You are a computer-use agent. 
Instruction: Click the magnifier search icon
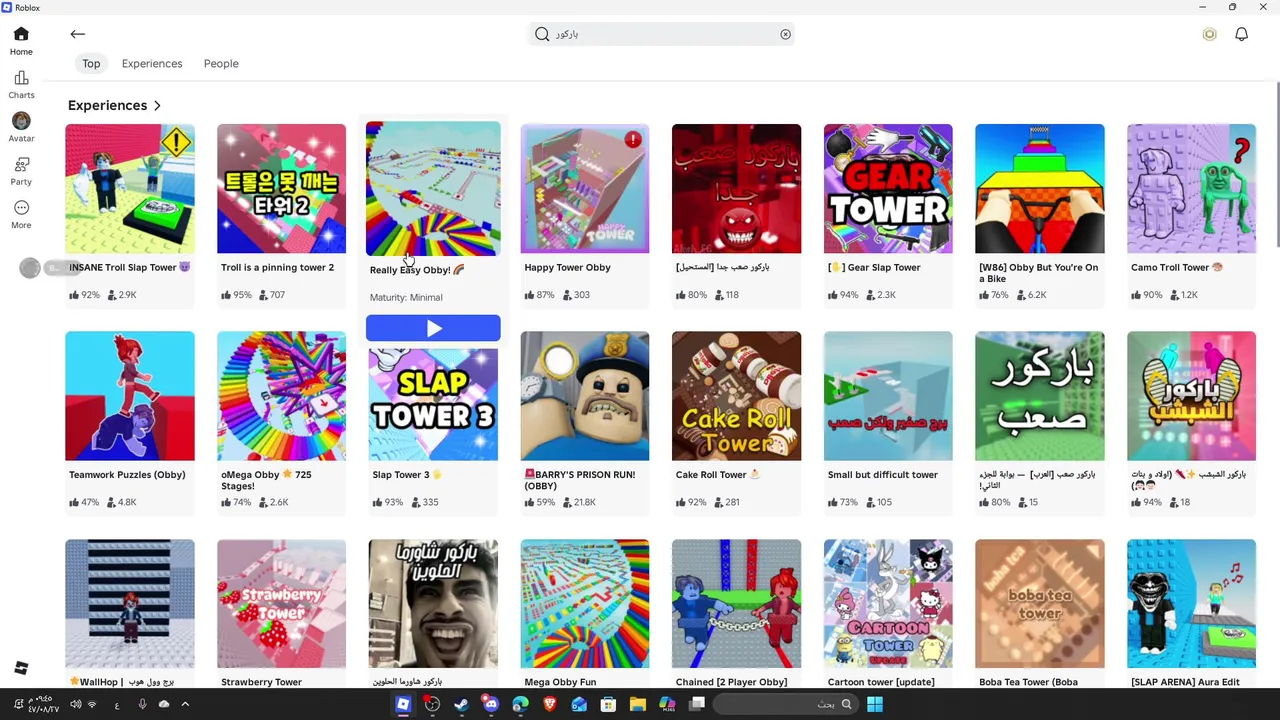click(x=542, y=34)
